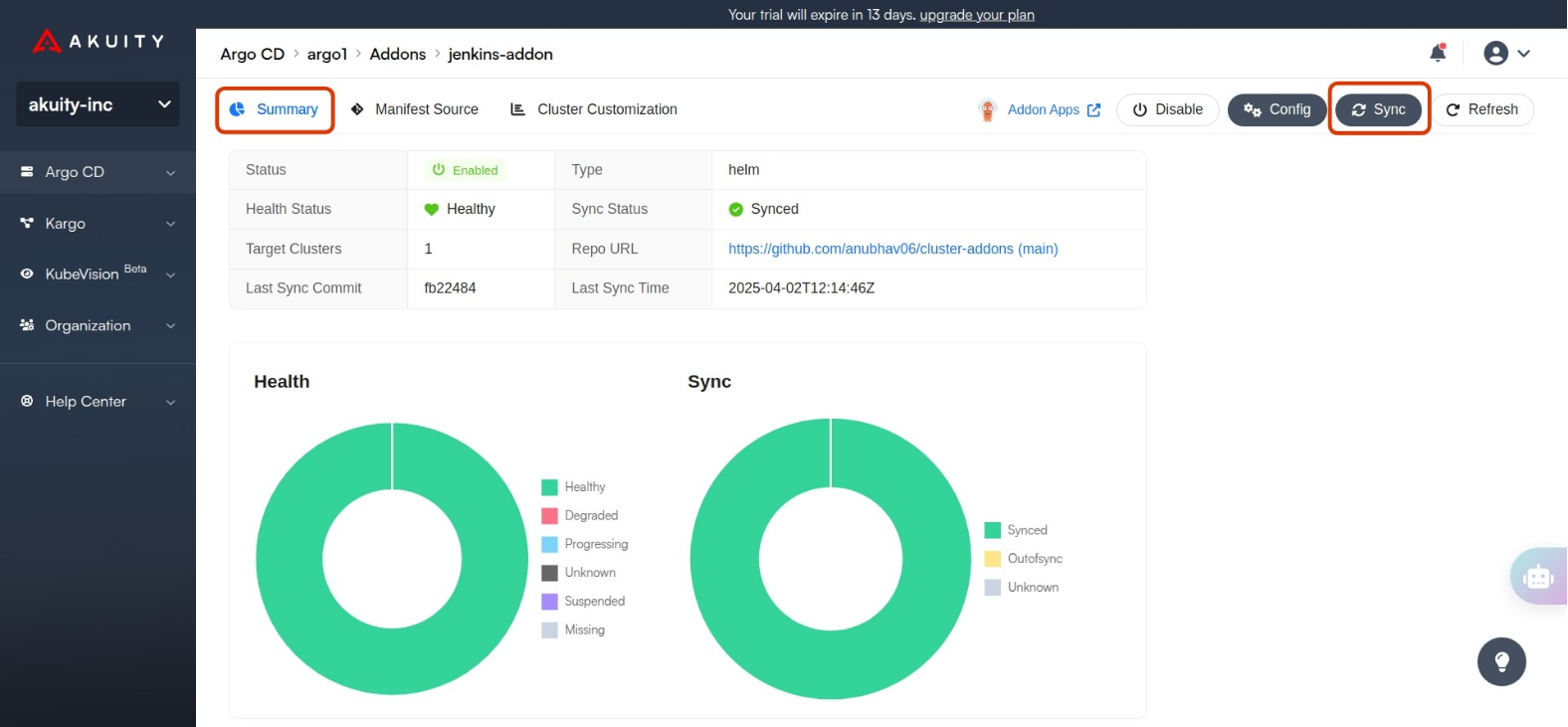The height and width of the screenshot is (727, 1568).
Task: Expand the Help Center sidebar section
Action: point(170,403)
